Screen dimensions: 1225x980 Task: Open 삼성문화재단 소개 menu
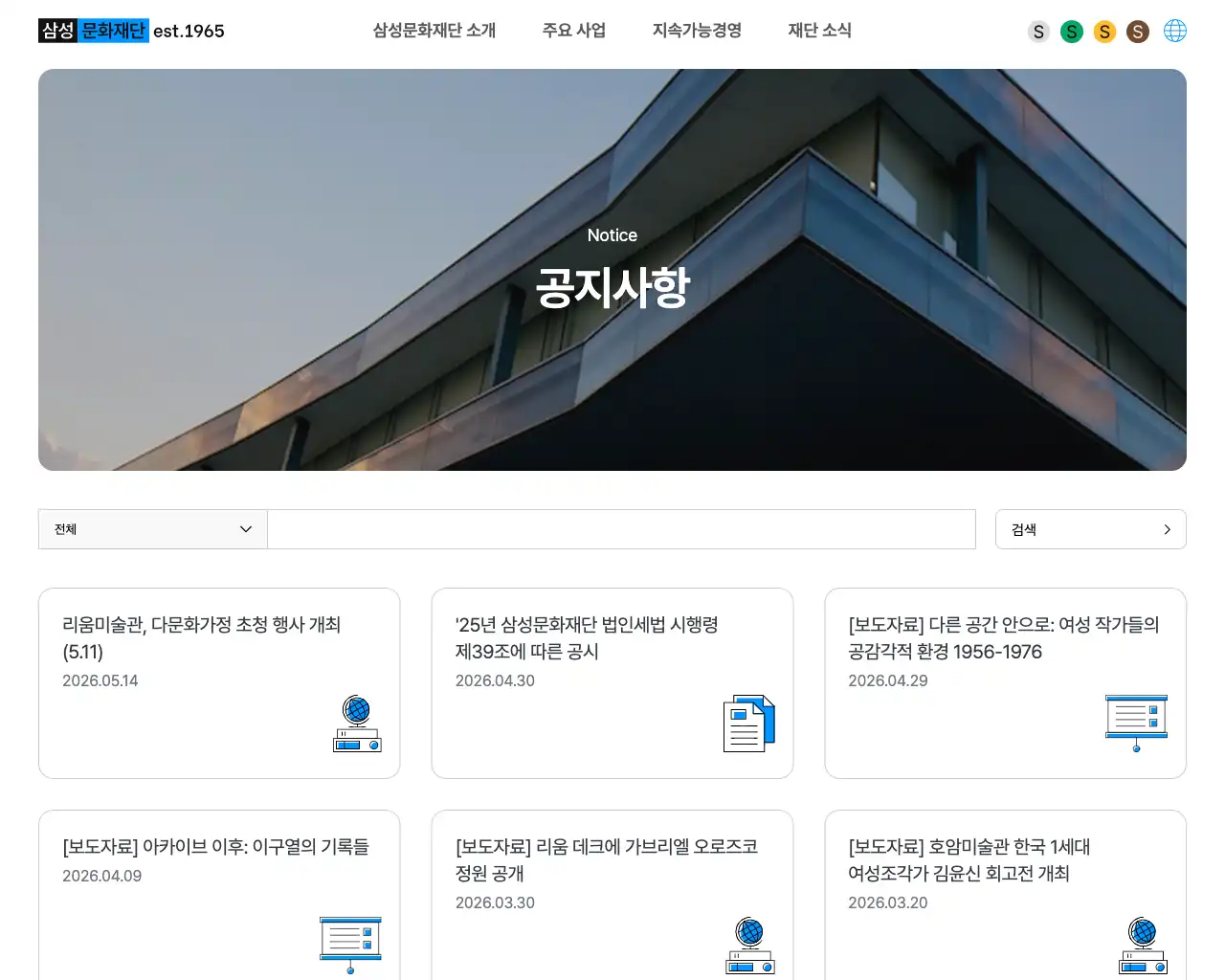(434, 31)
